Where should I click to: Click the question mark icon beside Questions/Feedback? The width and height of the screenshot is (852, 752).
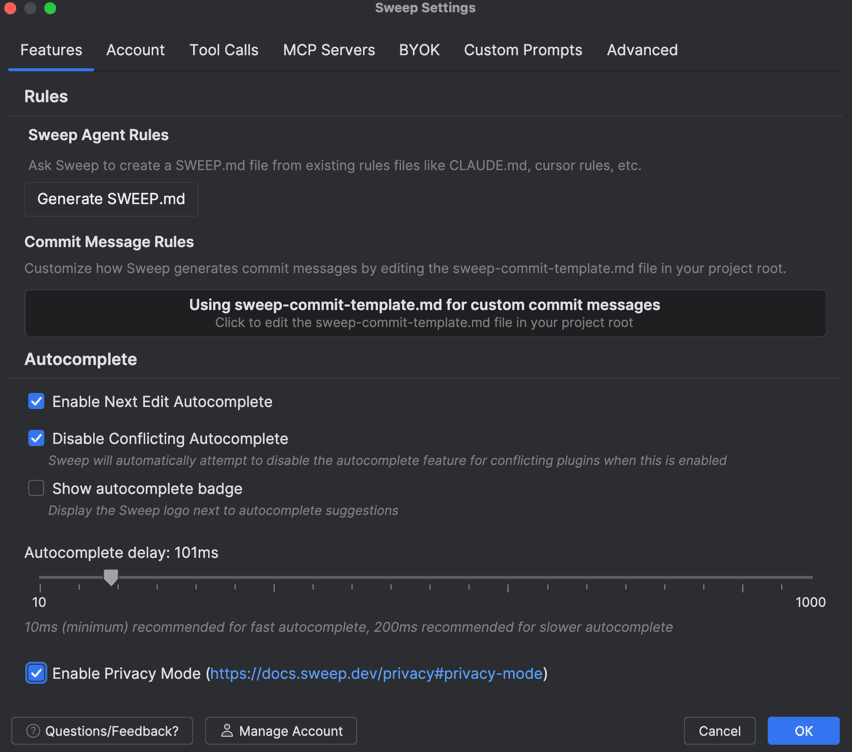click(33, 731)
